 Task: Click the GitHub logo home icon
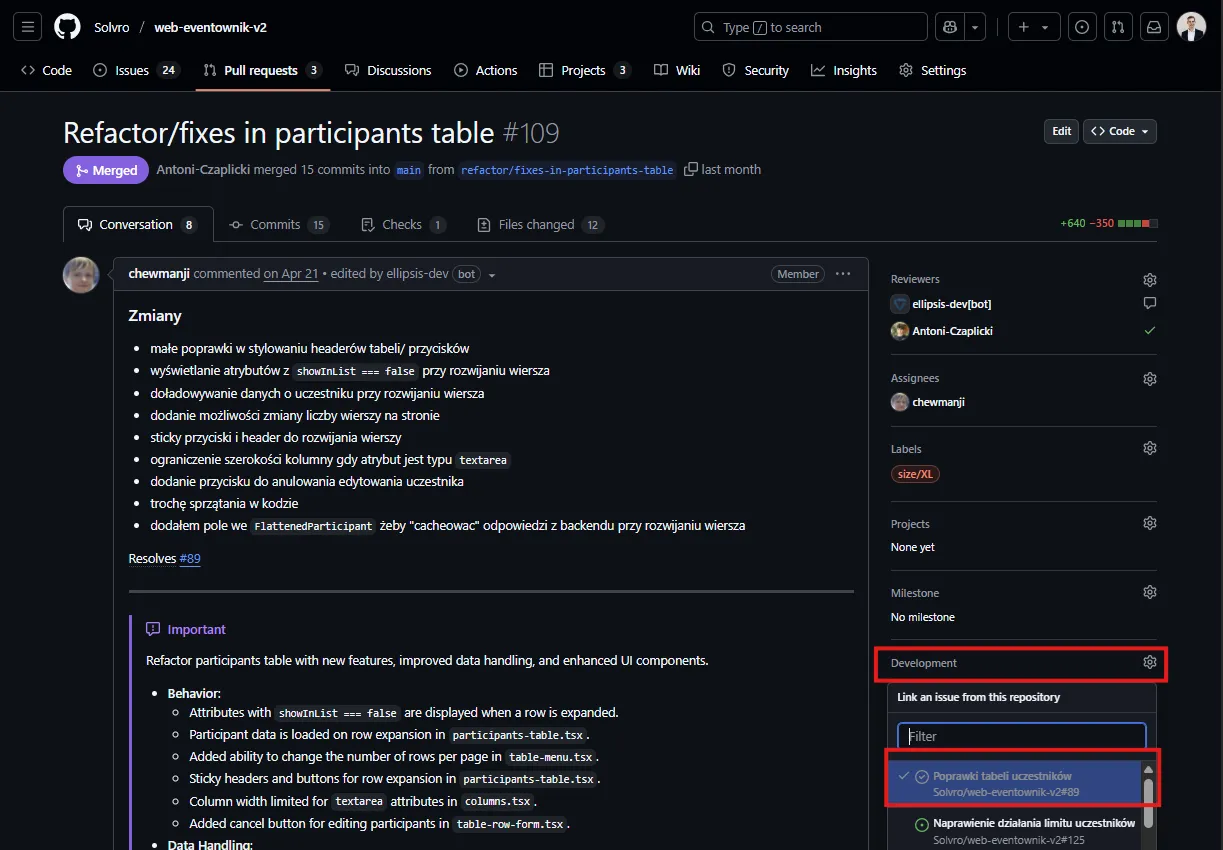[67, 27]
